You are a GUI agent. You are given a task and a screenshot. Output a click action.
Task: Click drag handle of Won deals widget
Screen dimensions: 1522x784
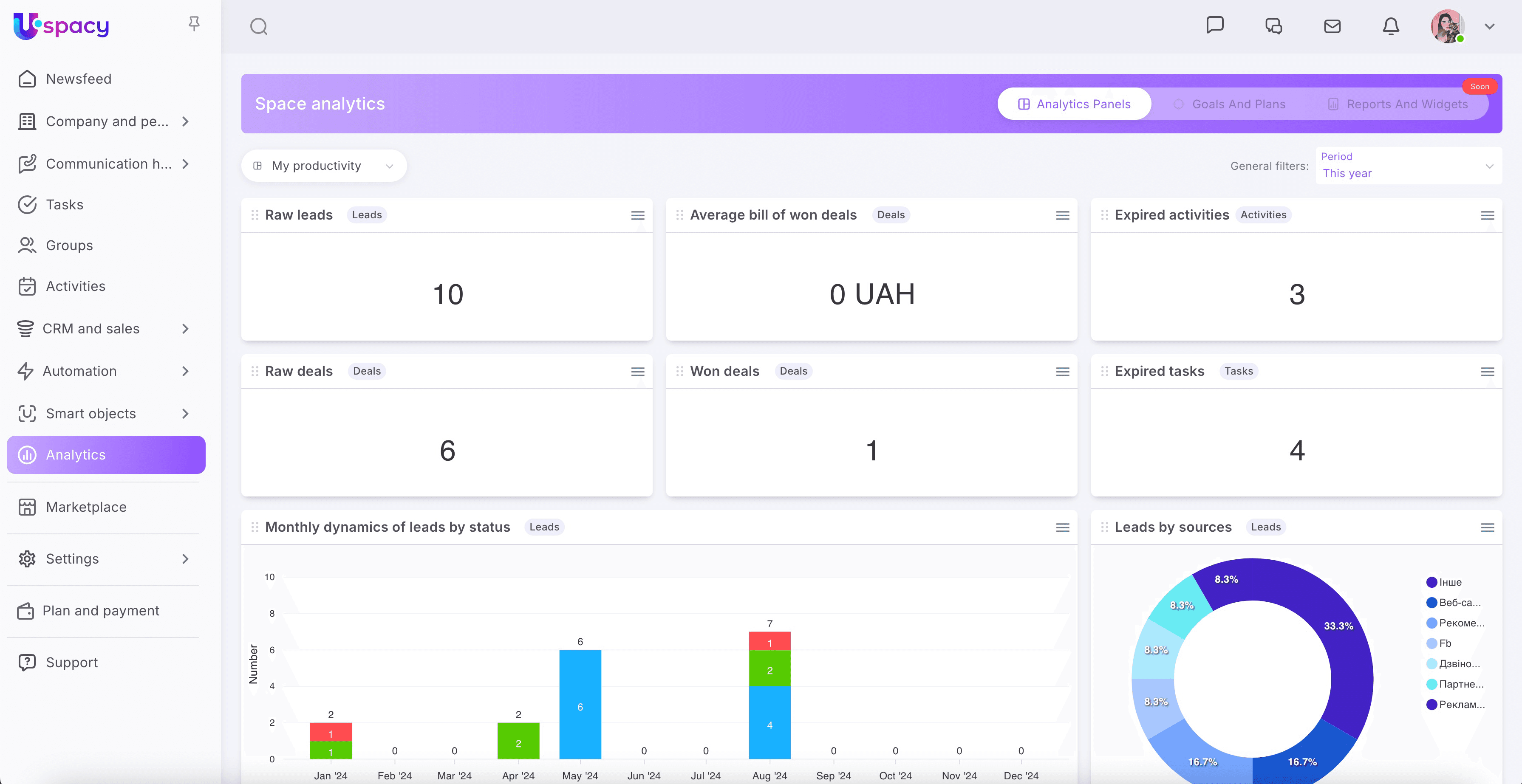point(679,371)
